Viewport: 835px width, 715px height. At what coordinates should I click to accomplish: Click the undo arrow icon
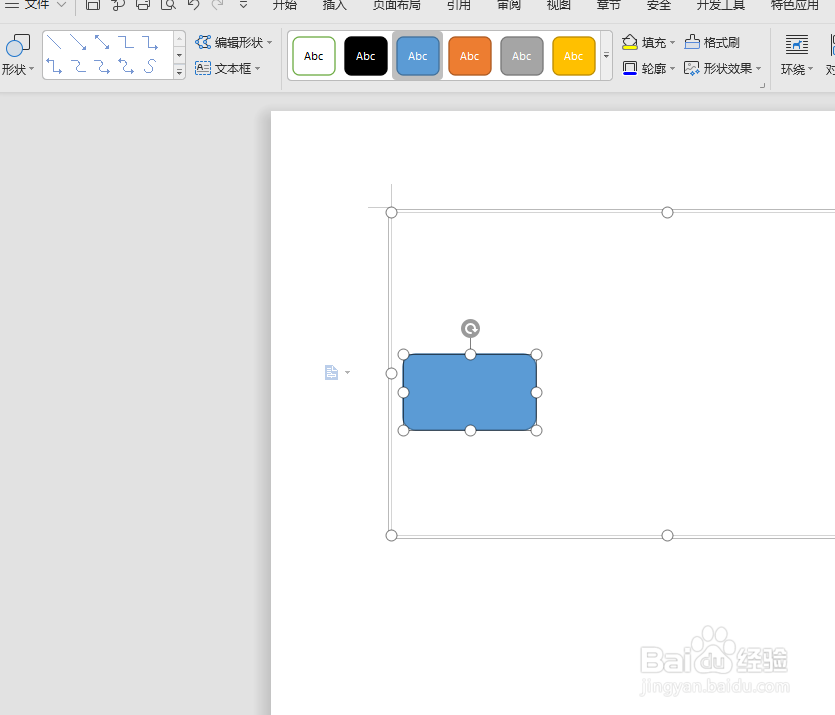pos(193,5)
